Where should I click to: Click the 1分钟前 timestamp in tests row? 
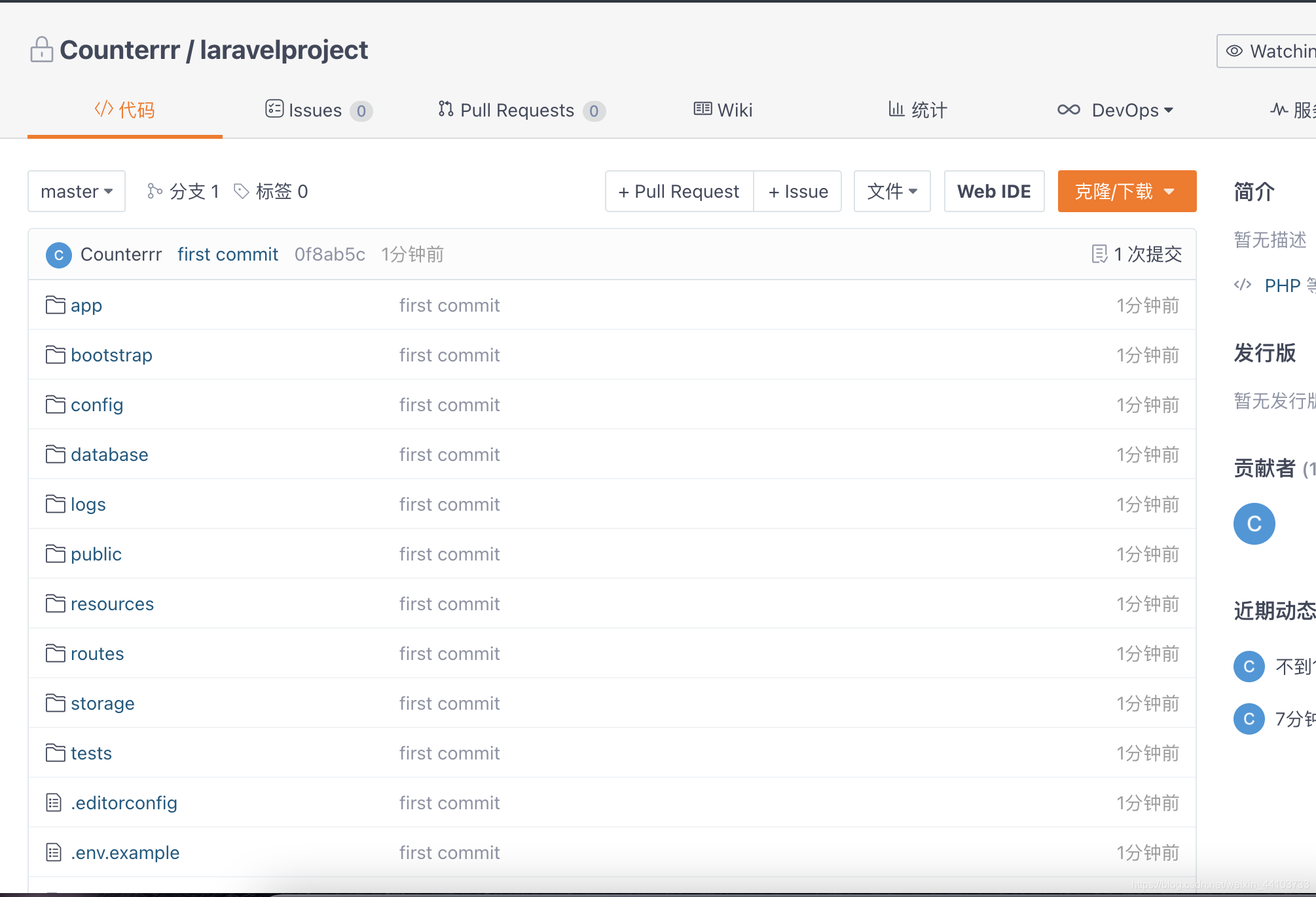pos(1148,753)
